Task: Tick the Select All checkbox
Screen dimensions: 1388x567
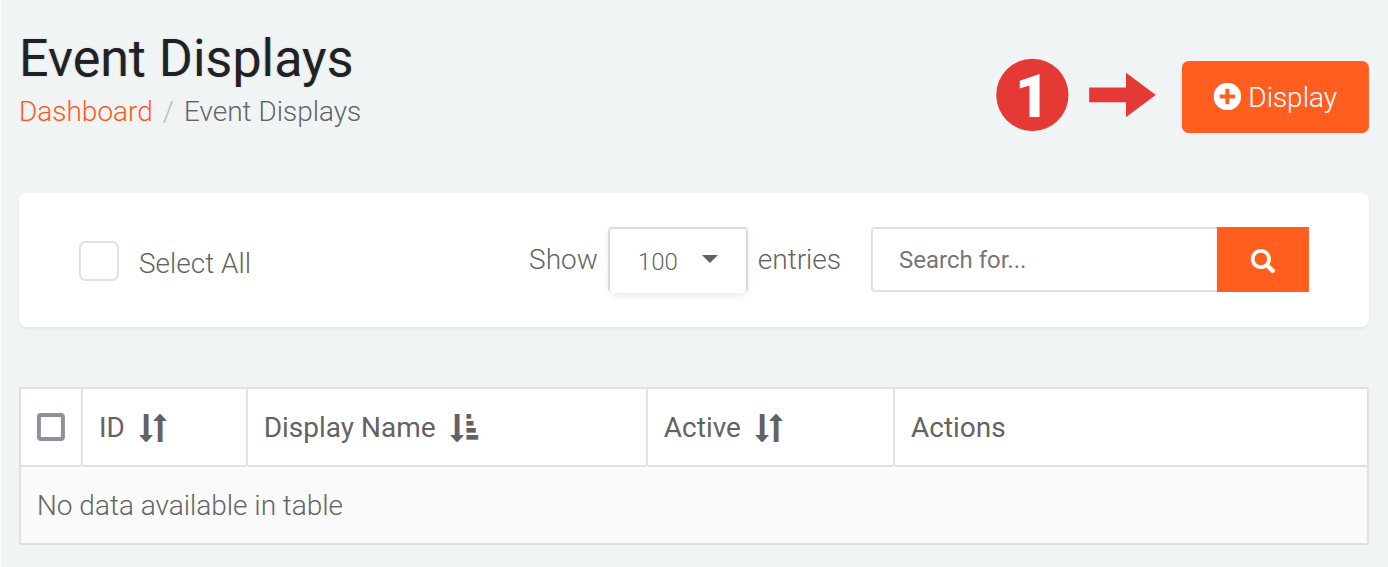Action: tap(99, 262)
